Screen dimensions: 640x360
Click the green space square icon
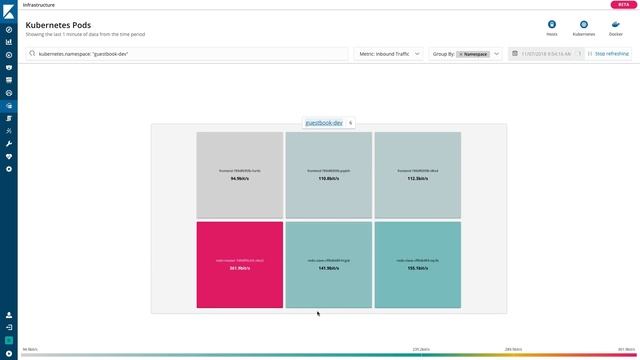click(9, 340)
